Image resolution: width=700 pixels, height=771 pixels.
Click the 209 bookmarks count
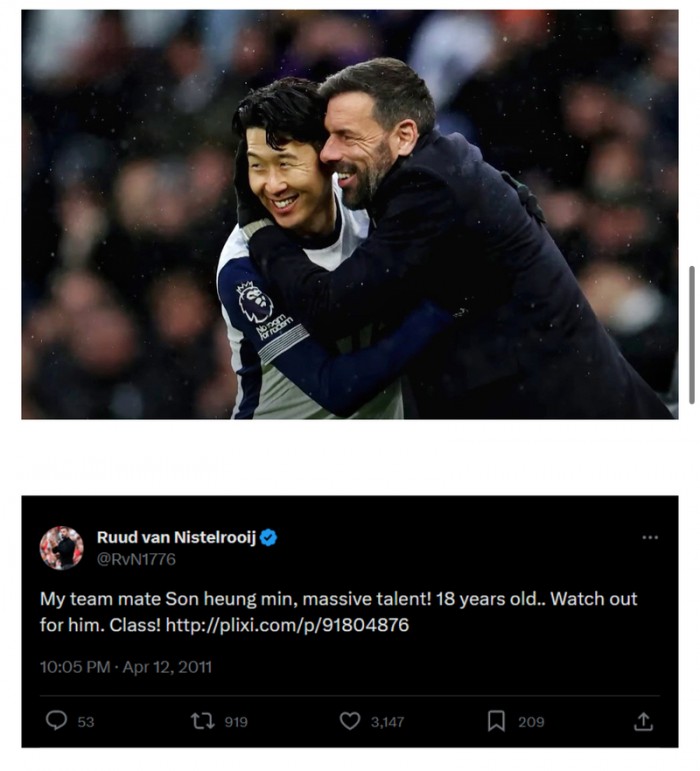coord(531,721)
